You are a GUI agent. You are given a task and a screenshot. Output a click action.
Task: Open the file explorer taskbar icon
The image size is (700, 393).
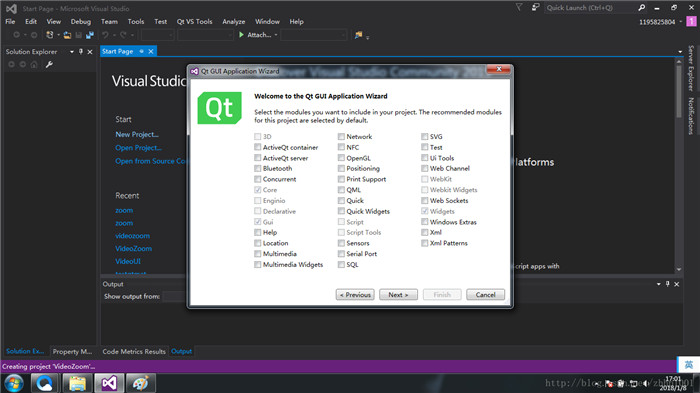click(77, 383)
